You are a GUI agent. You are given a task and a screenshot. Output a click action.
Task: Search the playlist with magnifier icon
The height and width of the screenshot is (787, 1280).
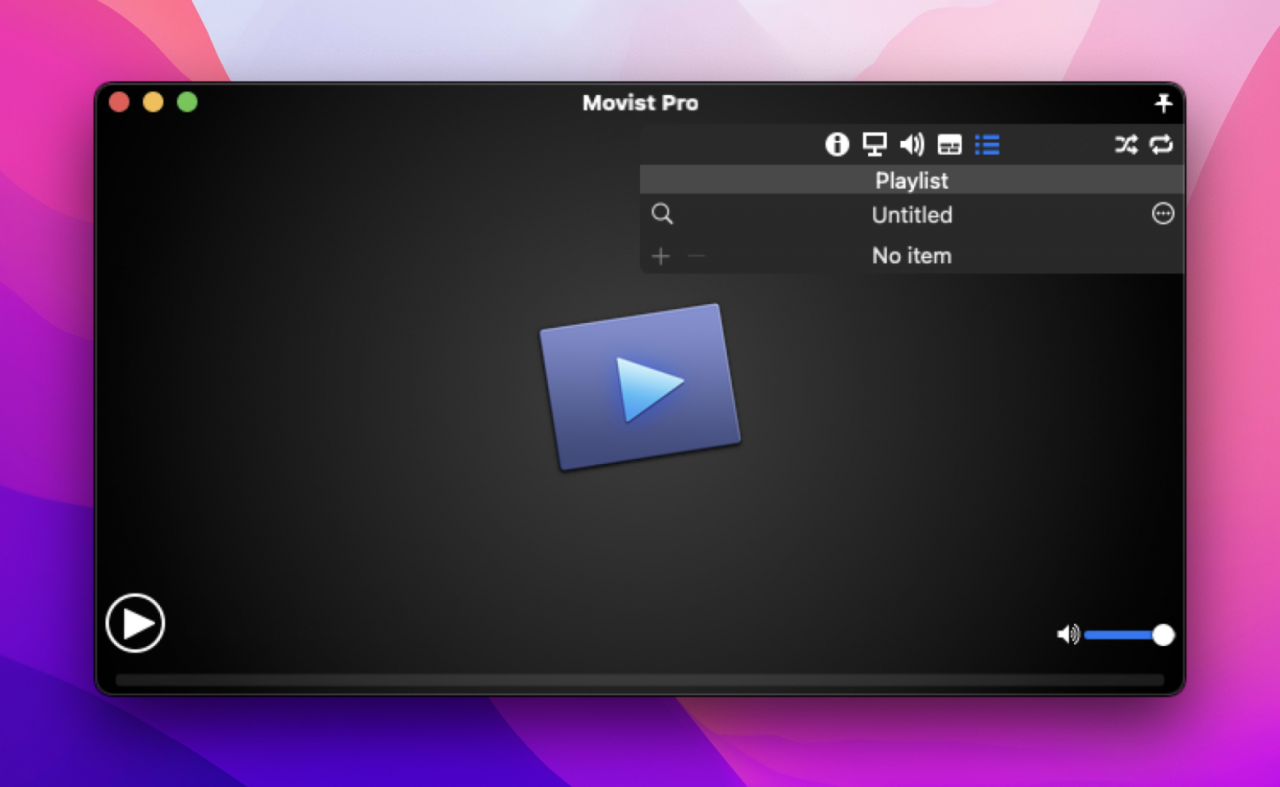coord(662,214)
